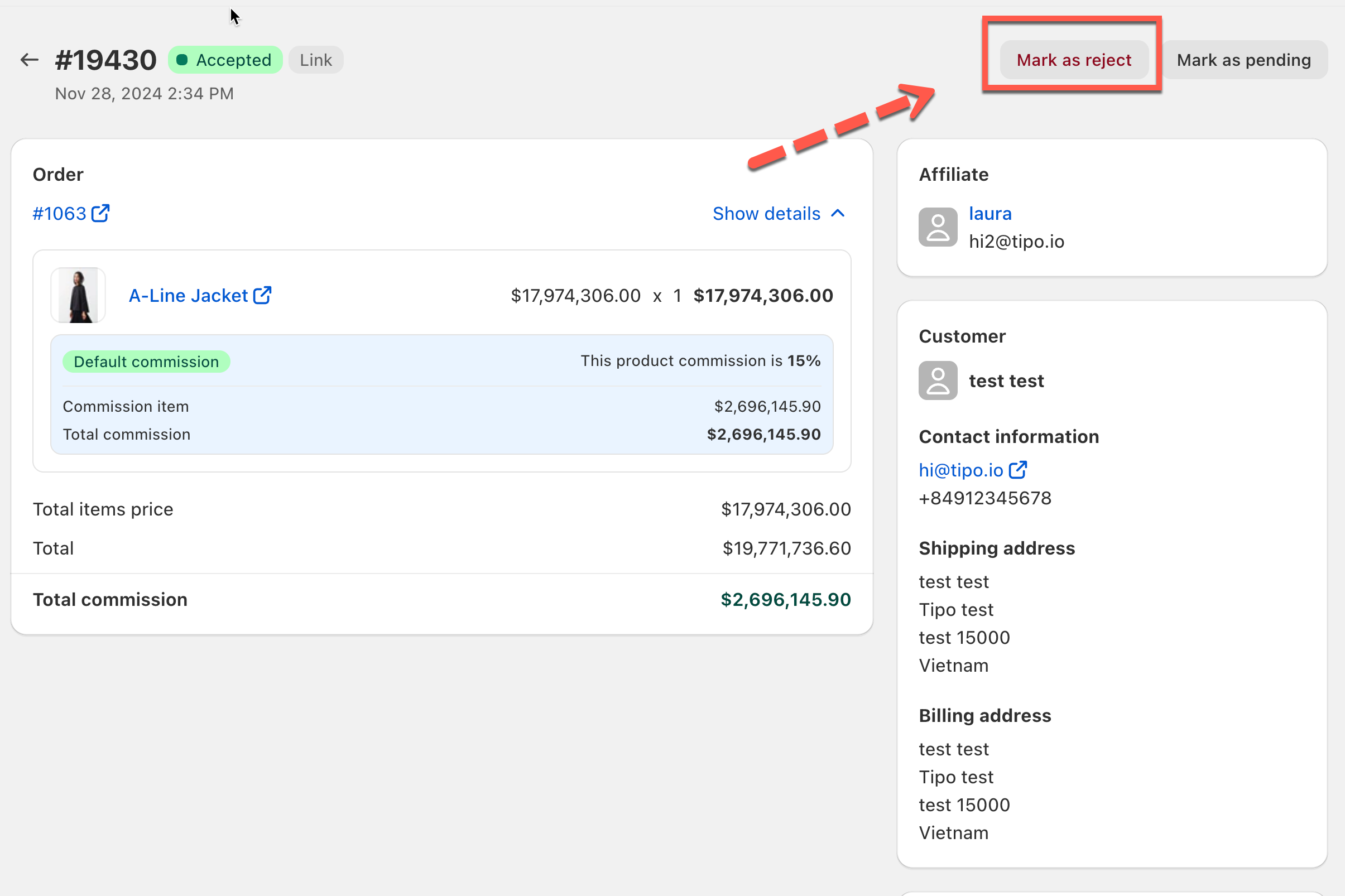The image size is (1345, 896).
Task: Open external link icon beside order #1063
Action: pos(100,213)
